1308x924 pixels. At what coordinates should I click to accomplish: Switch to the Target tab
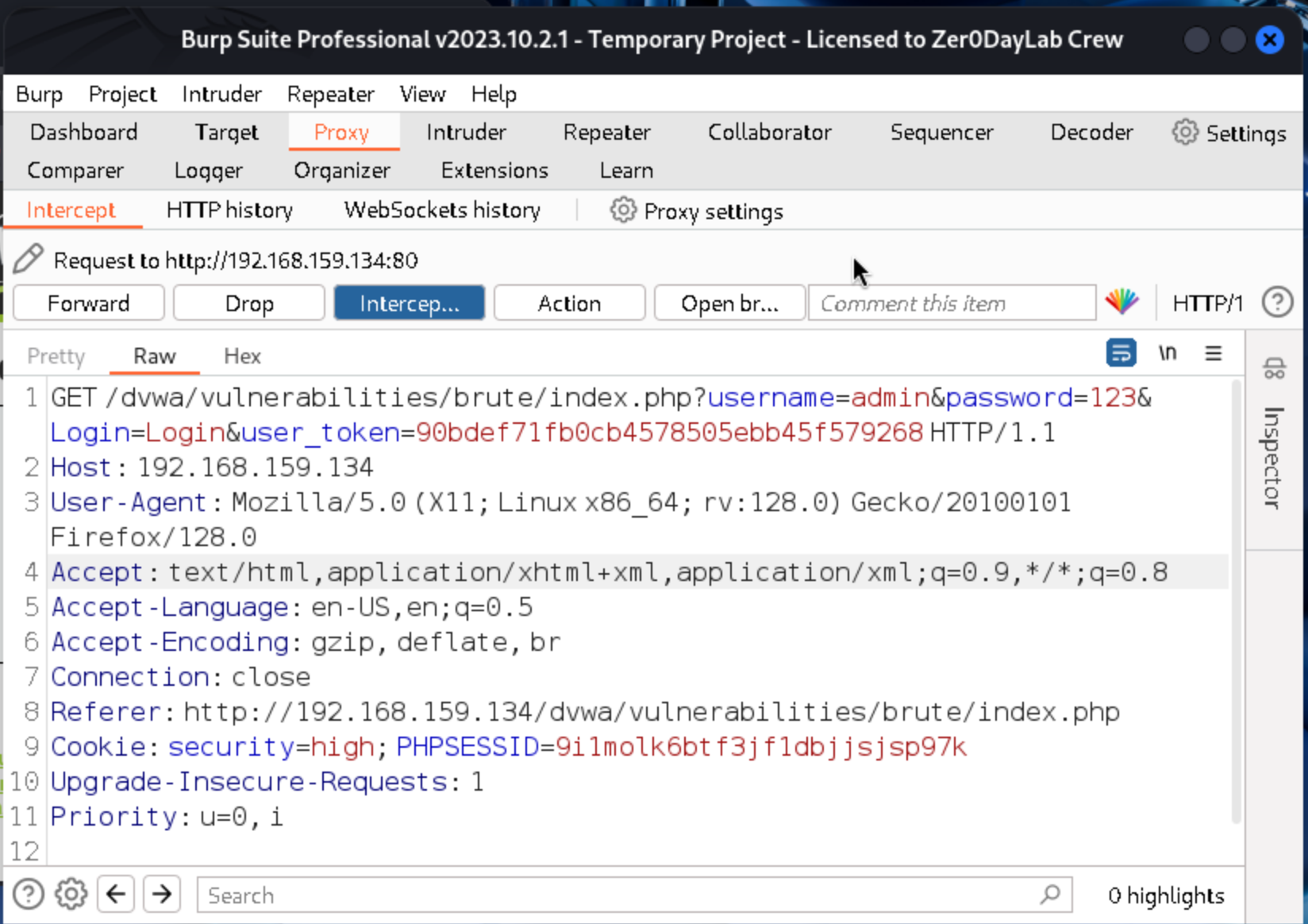(x=226, y=132)
